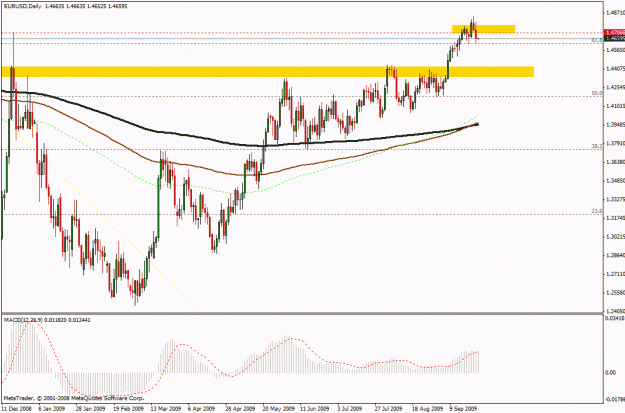Select the 11 Dec 2008 date label

(x=18, y=409)
